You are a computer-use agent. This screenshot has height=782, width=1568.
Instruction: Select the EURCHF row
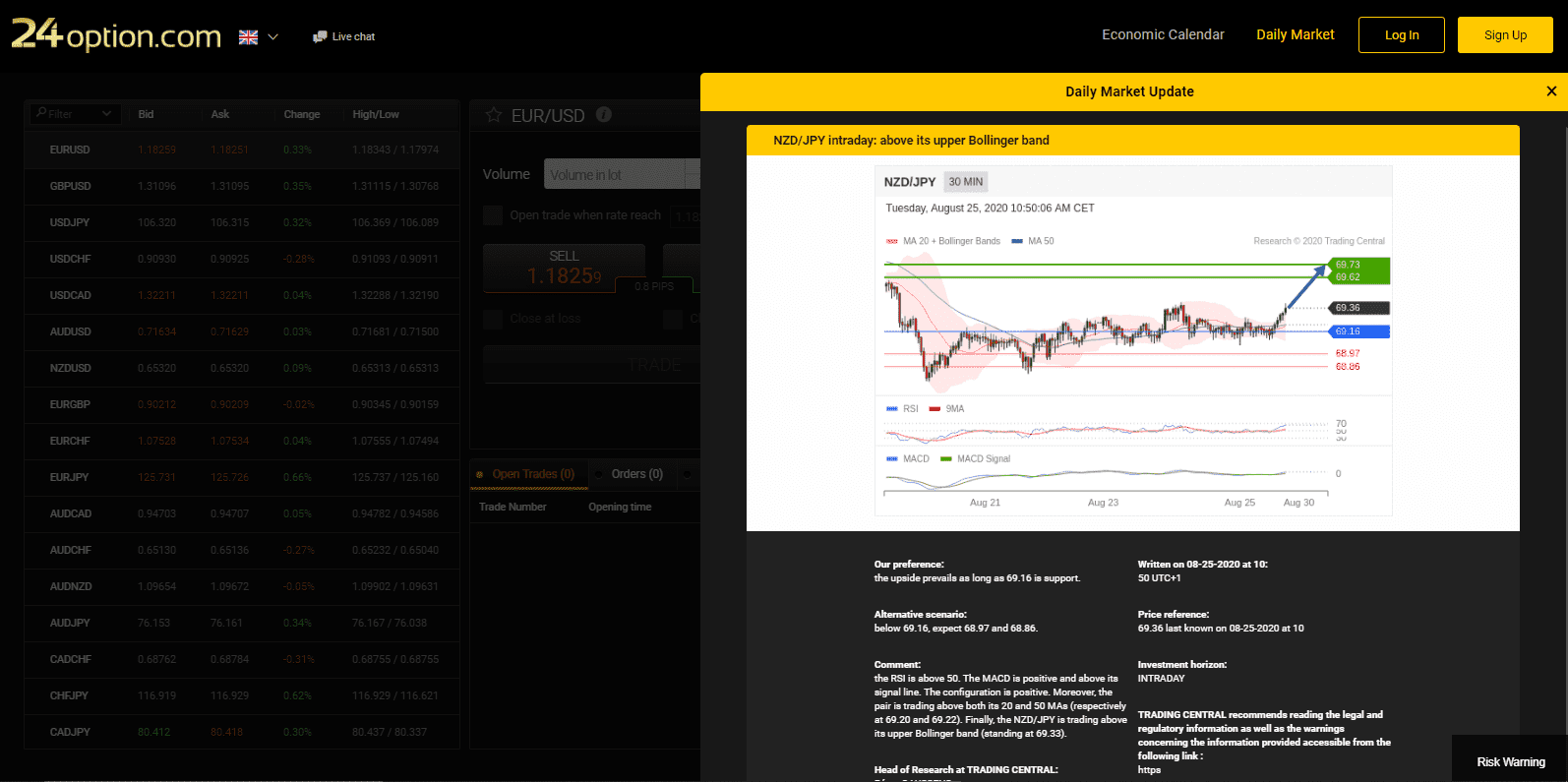click(242, 441)
